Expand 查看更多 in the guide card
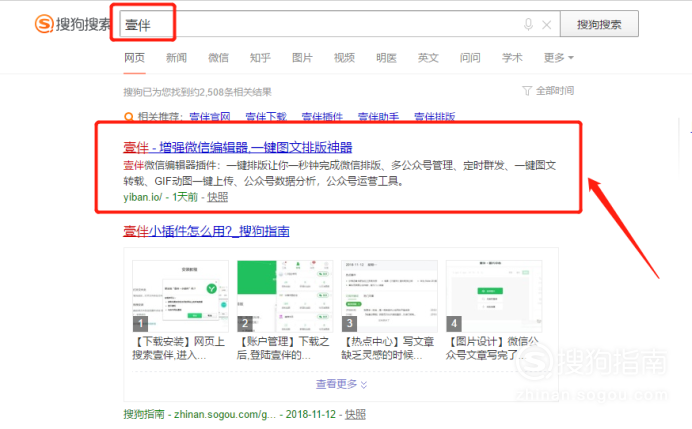This screenshot has width=692, height=429. [341, 384]
